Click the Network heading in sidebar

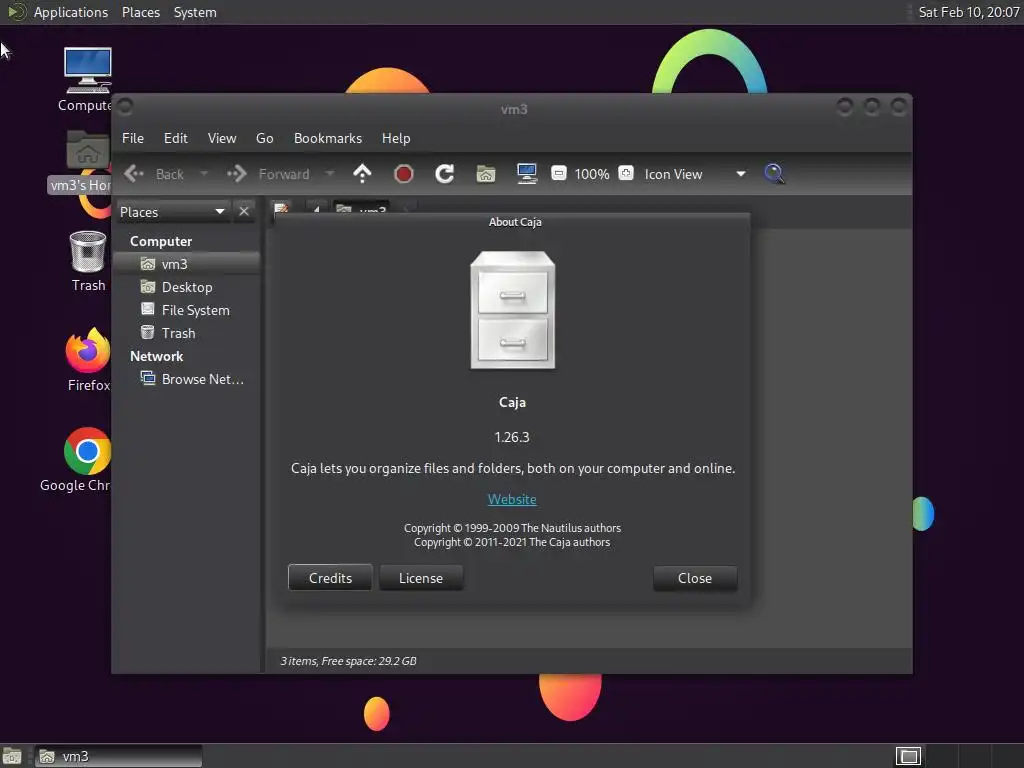156,356
